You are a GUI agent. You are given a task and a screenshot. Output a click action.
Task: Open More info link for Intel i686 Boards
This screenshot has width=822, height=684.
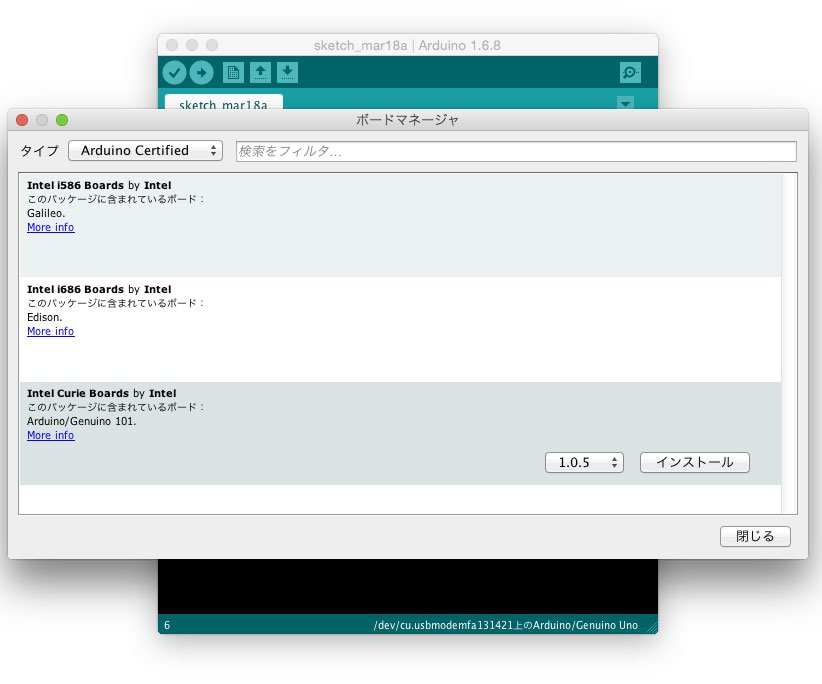(x=51, y=331)
